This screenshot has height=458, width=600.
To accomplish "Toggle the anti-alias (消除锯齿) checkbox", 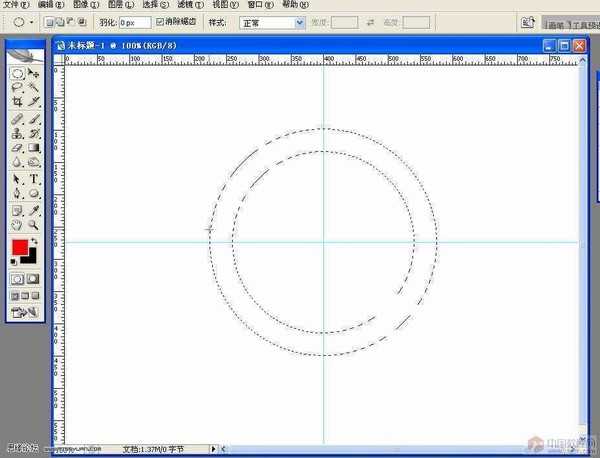I will pyautogui.click(x=161, y=21).
